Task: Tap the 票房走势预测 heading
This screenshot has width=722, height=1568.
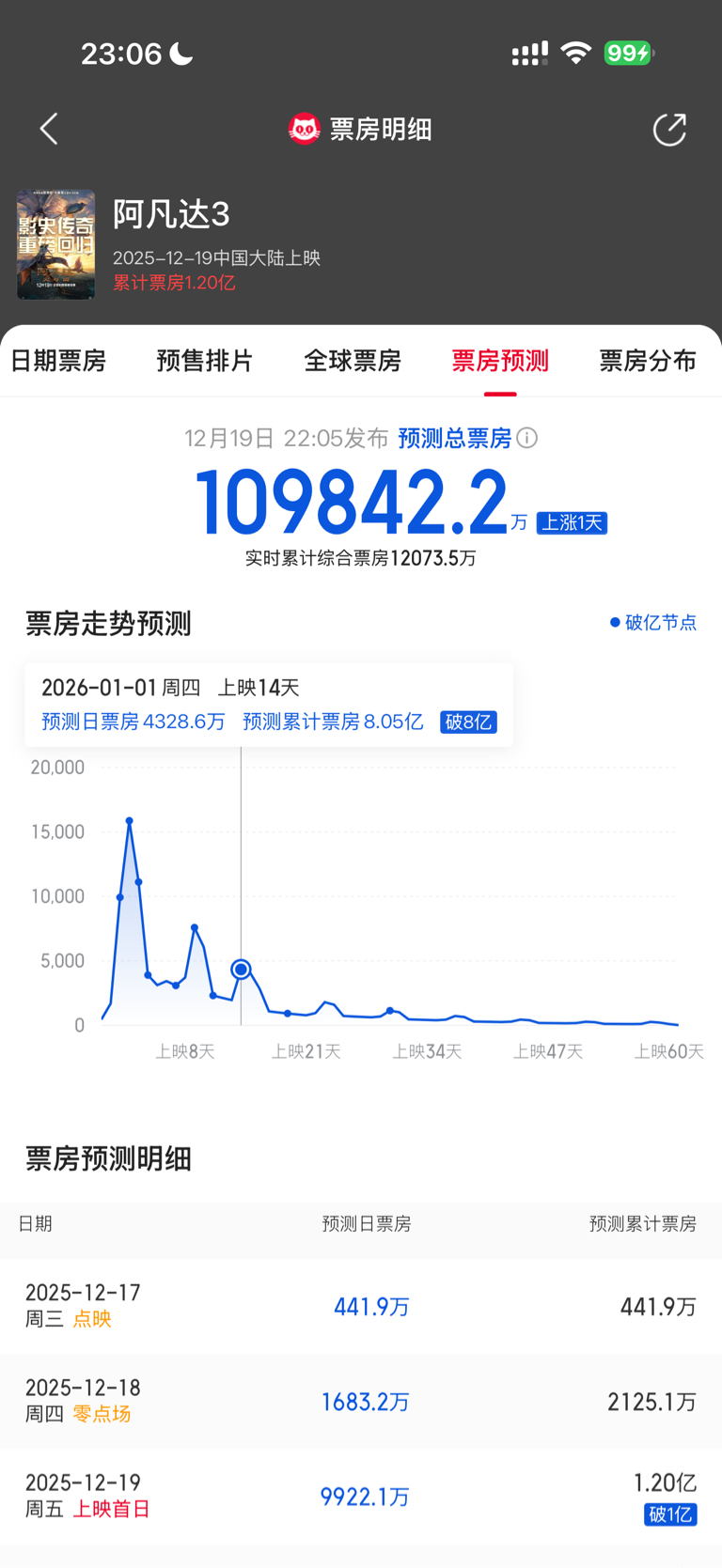Action: pyautogui.click(x=108, y=623)
